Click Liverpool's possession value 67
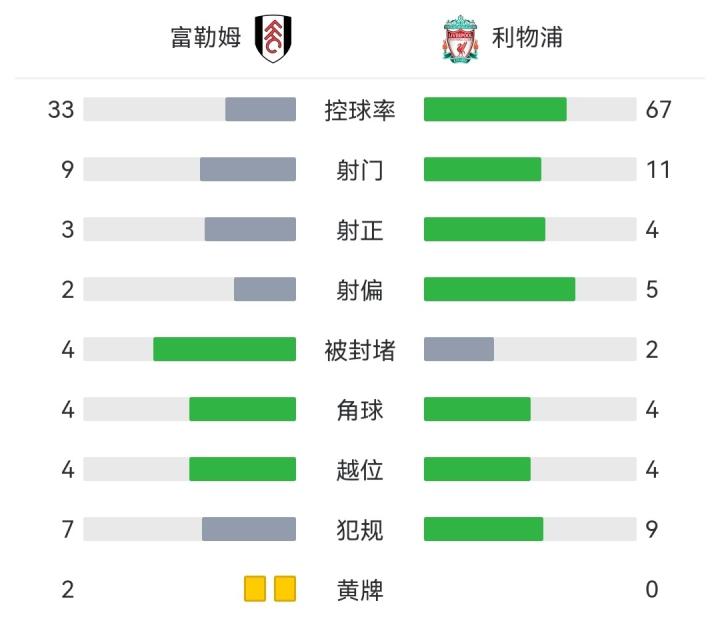The width and height of the screenshot is (720, 617). tap(658, 110)
